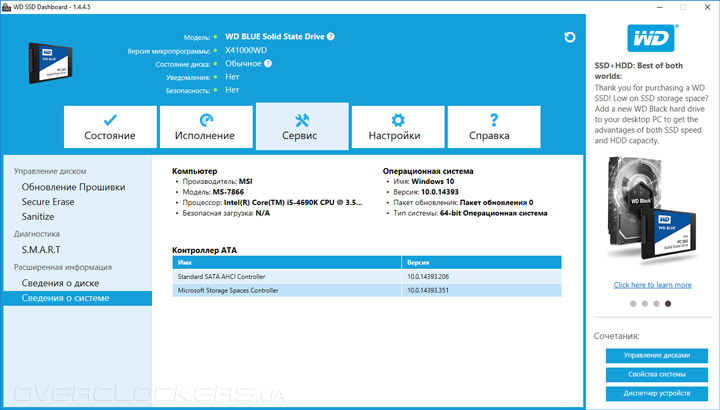Click the Диспетчер устройств button
720x410 pixels.
click(x=657, y=393)
